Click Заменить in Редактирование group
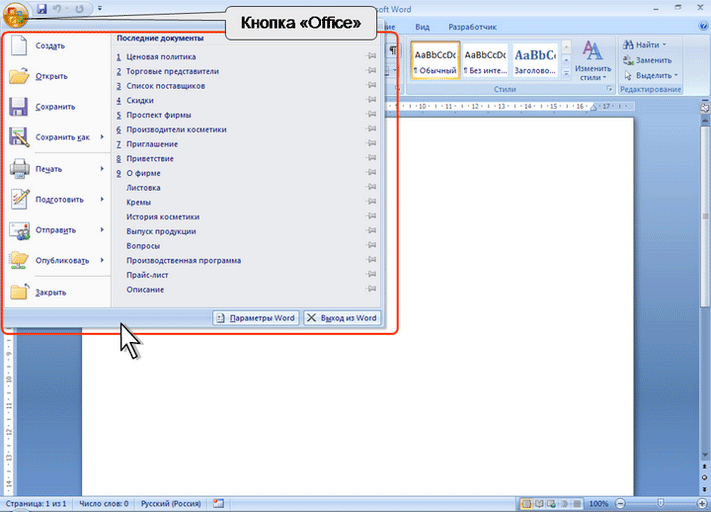Image resolution: width=711 pixels, height=512 pixels. click(647, 60)
